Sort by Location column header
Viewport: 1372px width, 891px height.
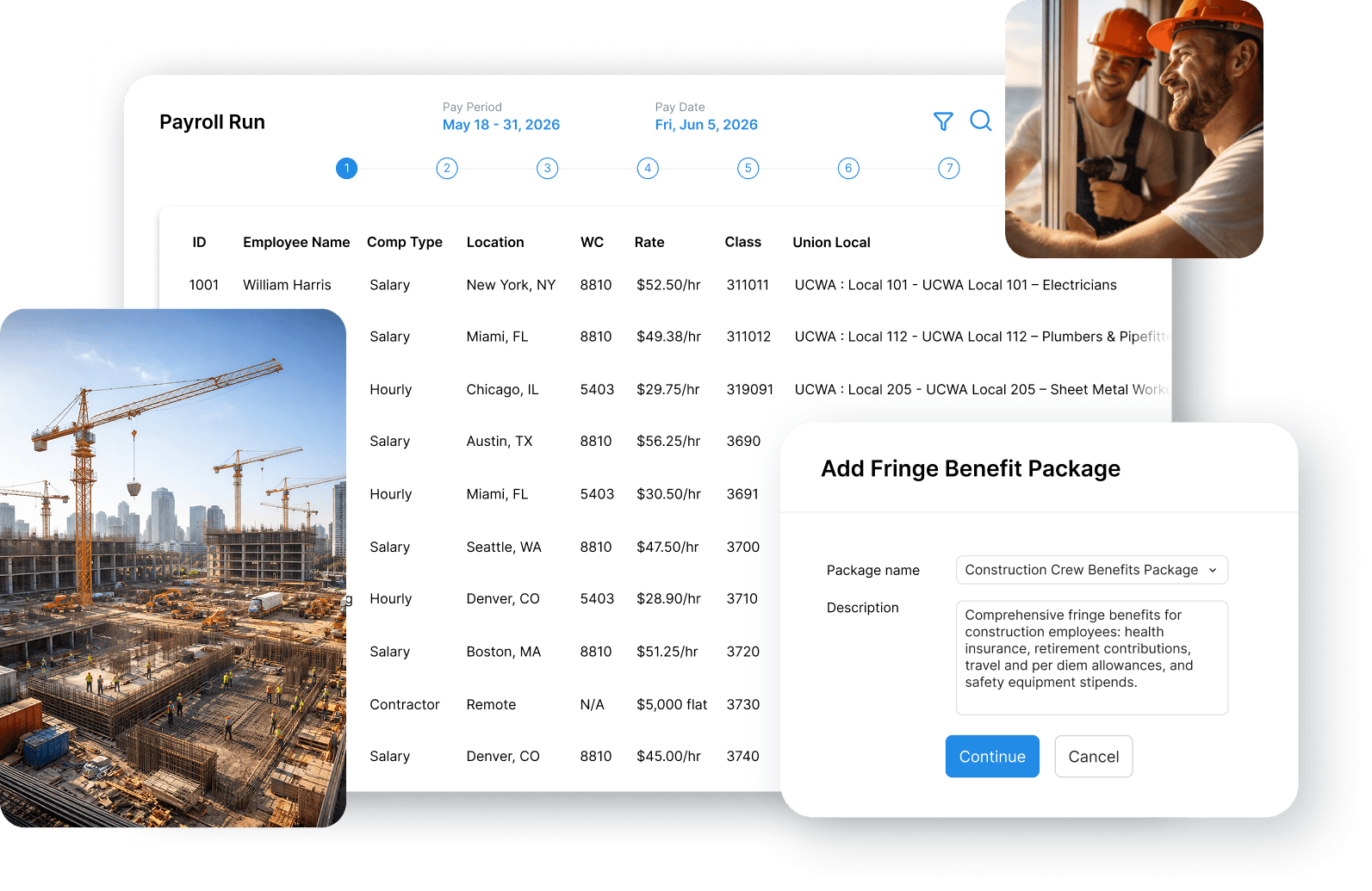(495, 243)
